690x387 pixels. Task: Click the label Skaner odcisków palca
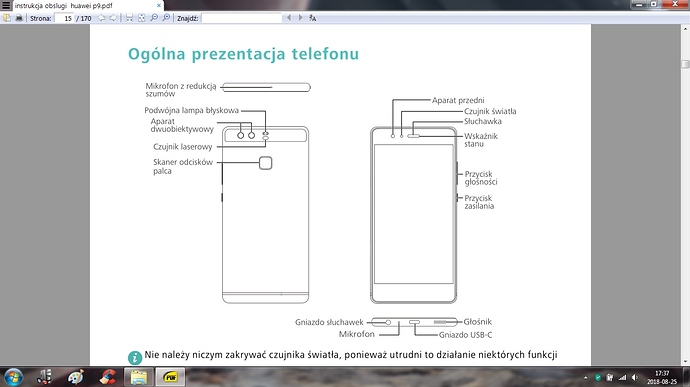pyautogui.click(x=183, y=166)
